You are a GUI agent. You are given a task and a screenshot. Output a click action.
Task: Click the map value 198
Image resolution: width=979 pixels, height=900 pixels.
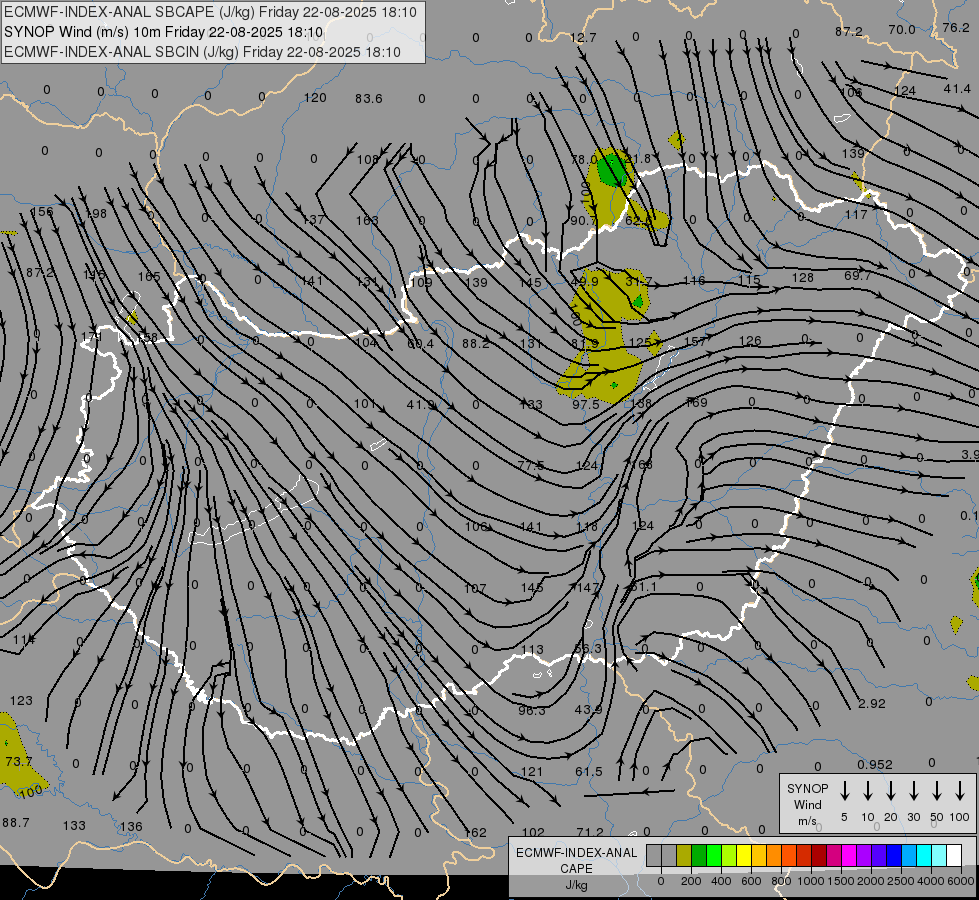pos(96,214)
